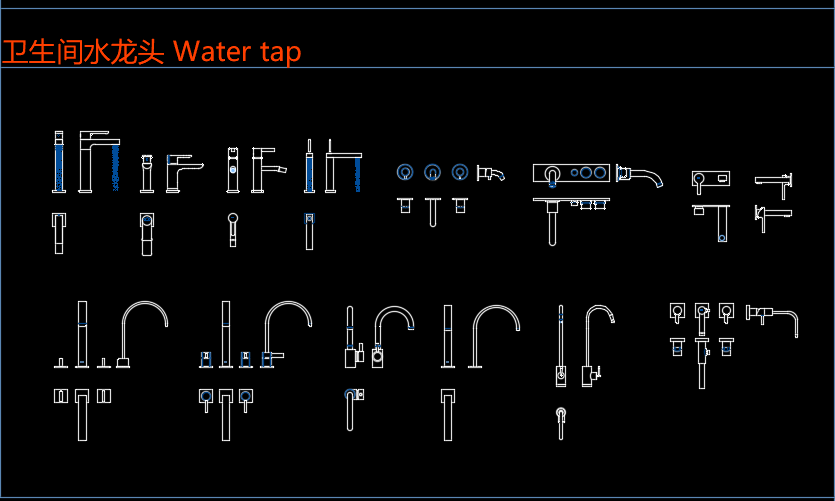Select the first large gooseneck faucet in the bottom row

click(x=142, y=334)
